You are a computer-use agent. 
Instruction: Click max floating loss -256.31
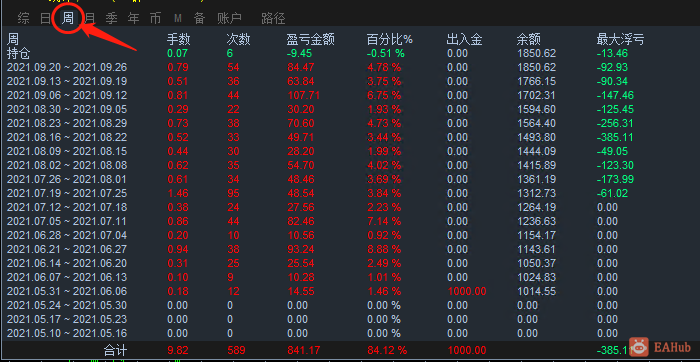[x=615, y=123]
